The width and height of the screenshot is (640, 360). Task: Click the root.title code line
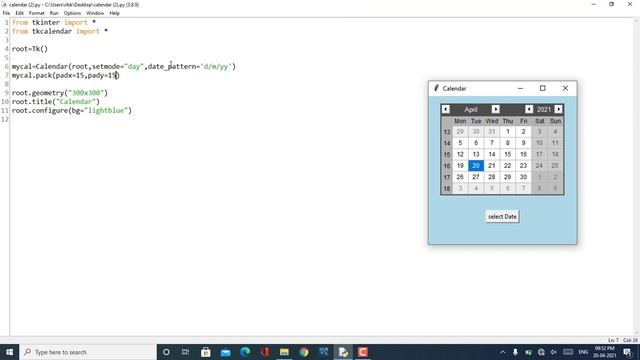(x=56, y=102)
